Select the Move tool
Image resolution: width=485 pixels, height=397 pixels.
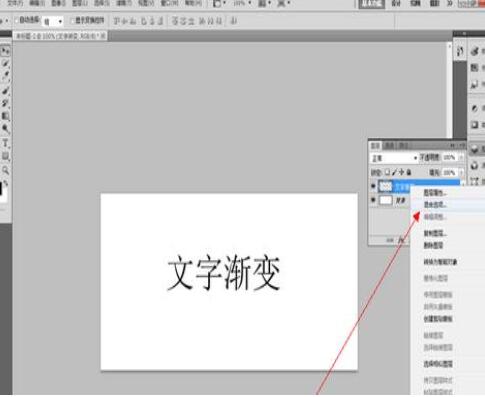pos(5,51)
